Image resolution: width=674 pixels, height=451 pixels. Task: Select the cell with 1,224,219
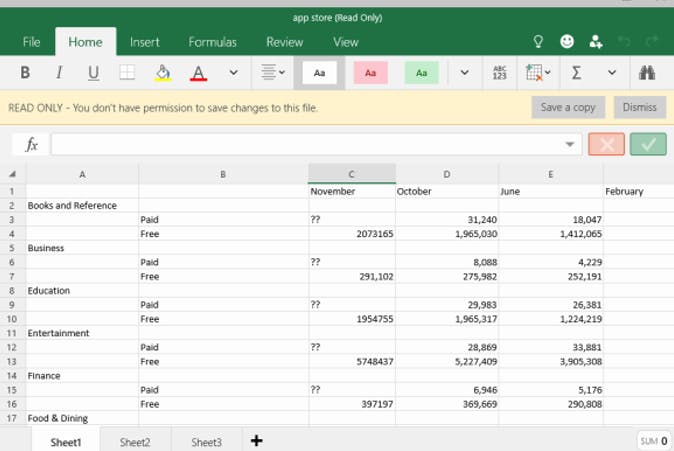tap(551, 319)
